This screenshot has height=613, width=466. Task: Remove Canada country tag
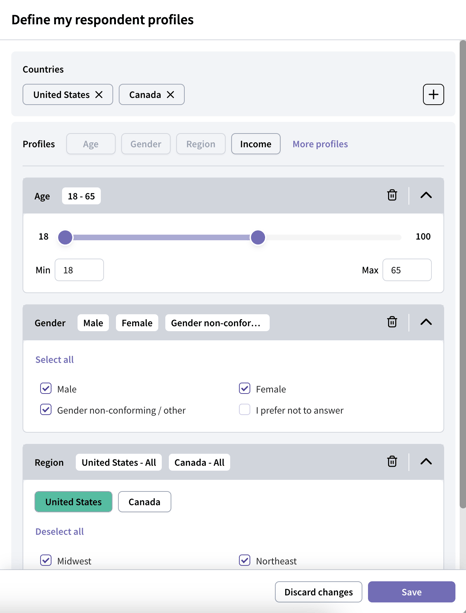point(170,95)
